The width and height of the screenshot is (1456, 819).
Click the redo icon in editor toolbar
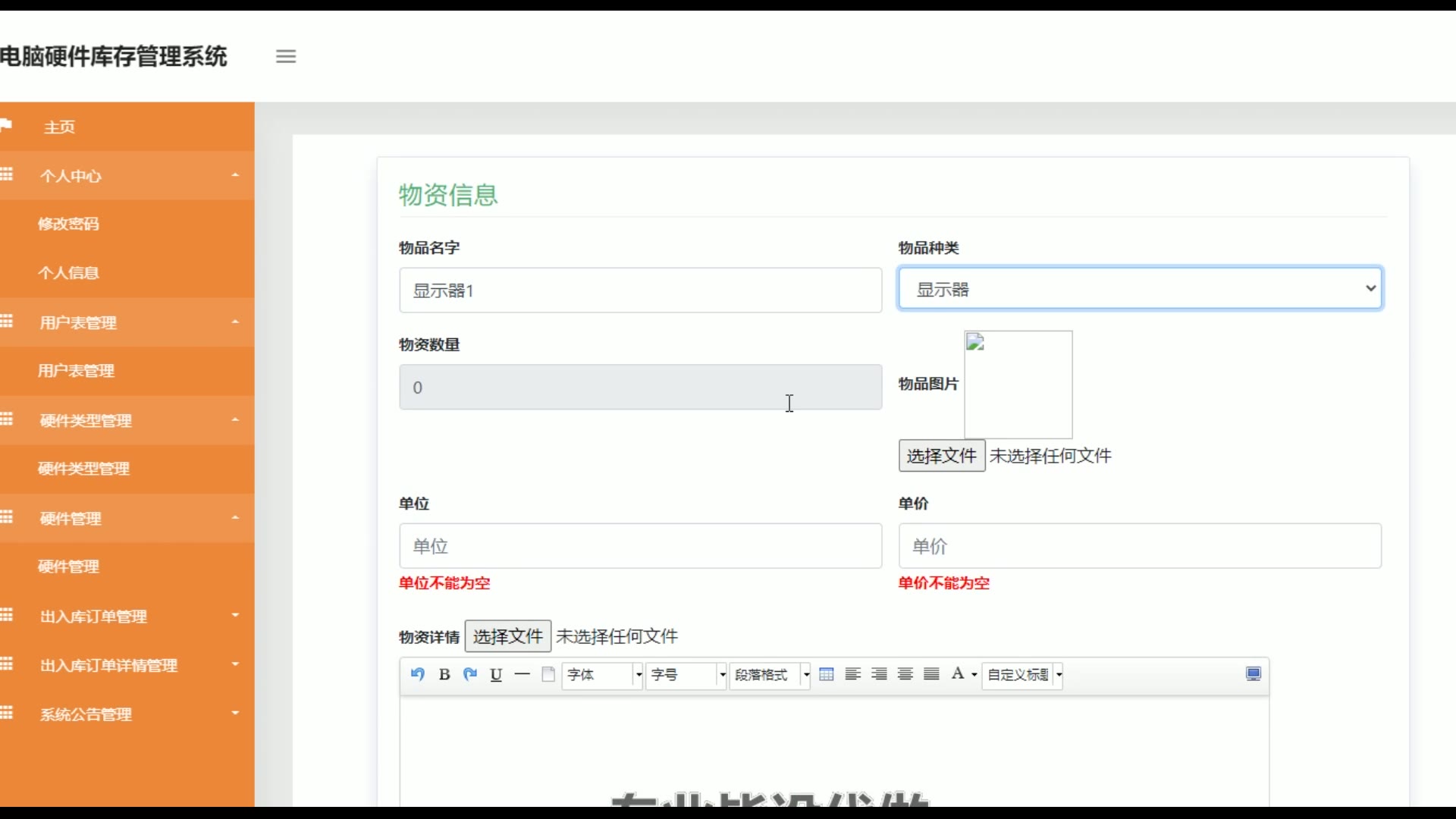tap(470, 674)
